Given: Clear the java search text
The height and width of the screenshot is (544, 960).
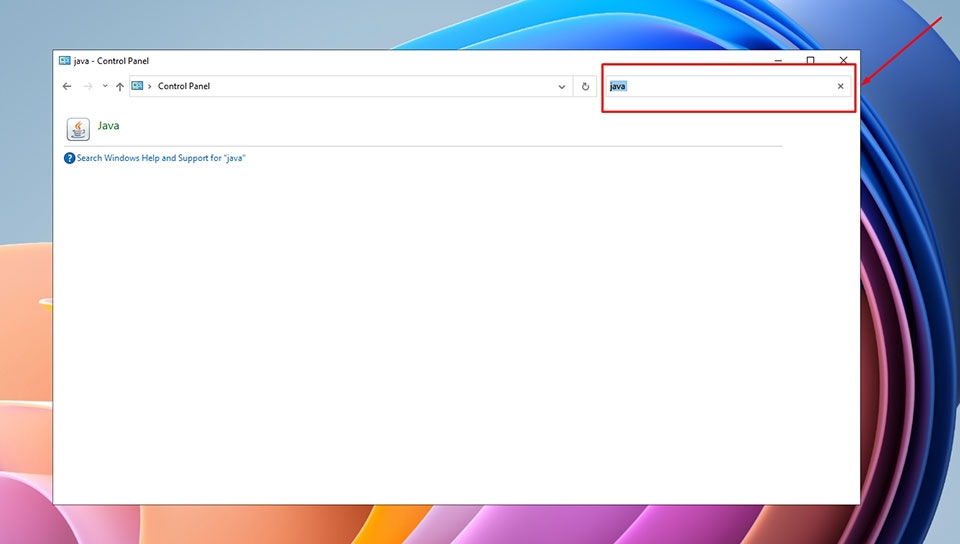Looking at the screenshot, I should coord(841,86).
